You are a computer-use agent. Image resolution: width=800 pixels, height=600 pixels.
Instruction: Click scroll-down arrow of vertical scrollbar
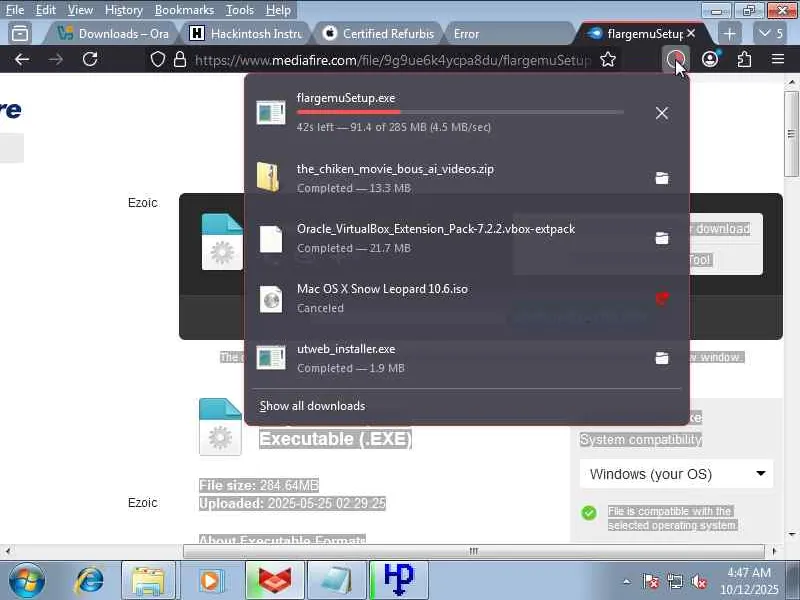pos(791,534)
